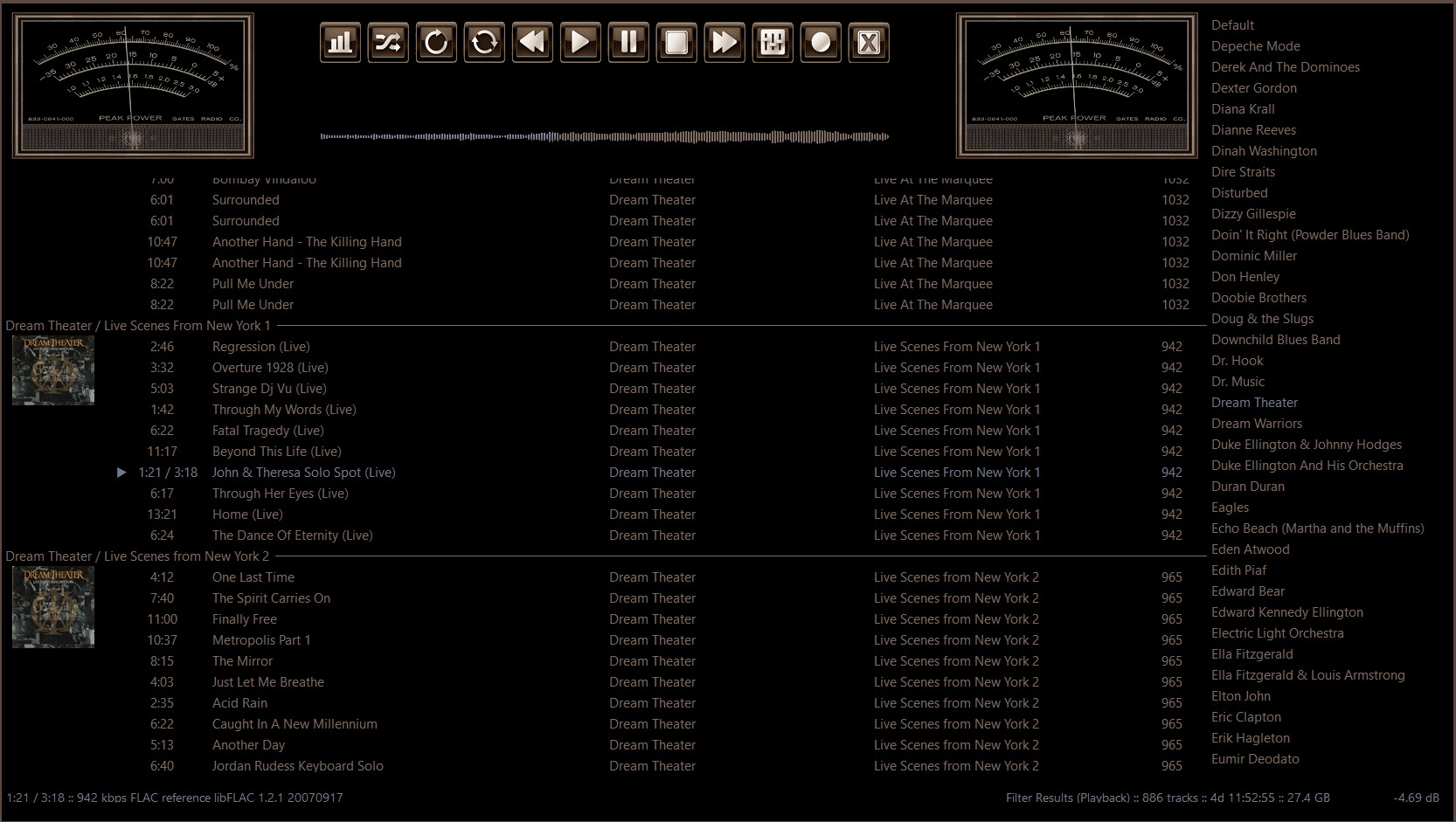The image size is (1456, 822).
Task: Select the track Acid Rain
Action: pyautogui.click(x=239, y=703)
